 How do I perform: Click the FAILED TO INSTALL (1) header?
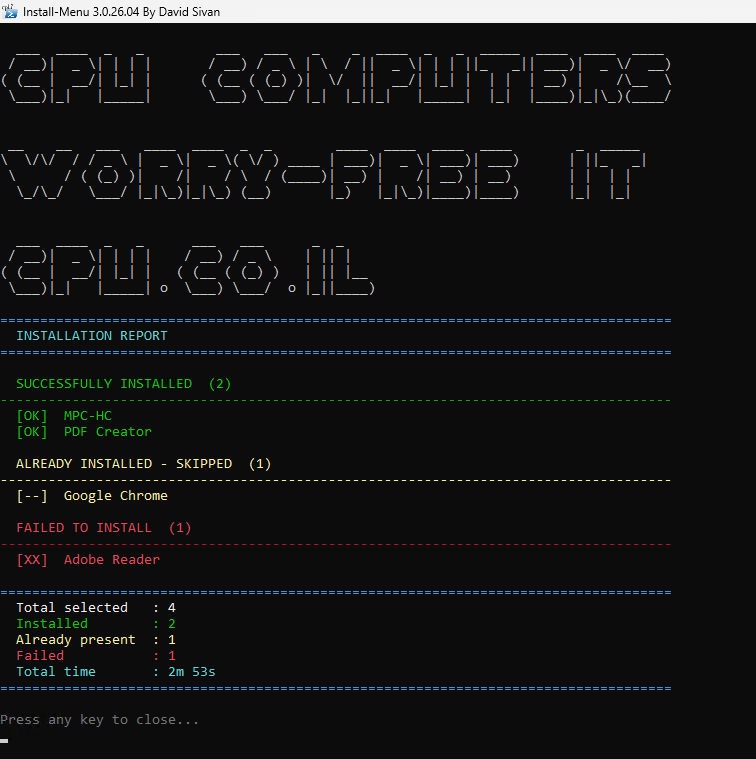point(103,528)
